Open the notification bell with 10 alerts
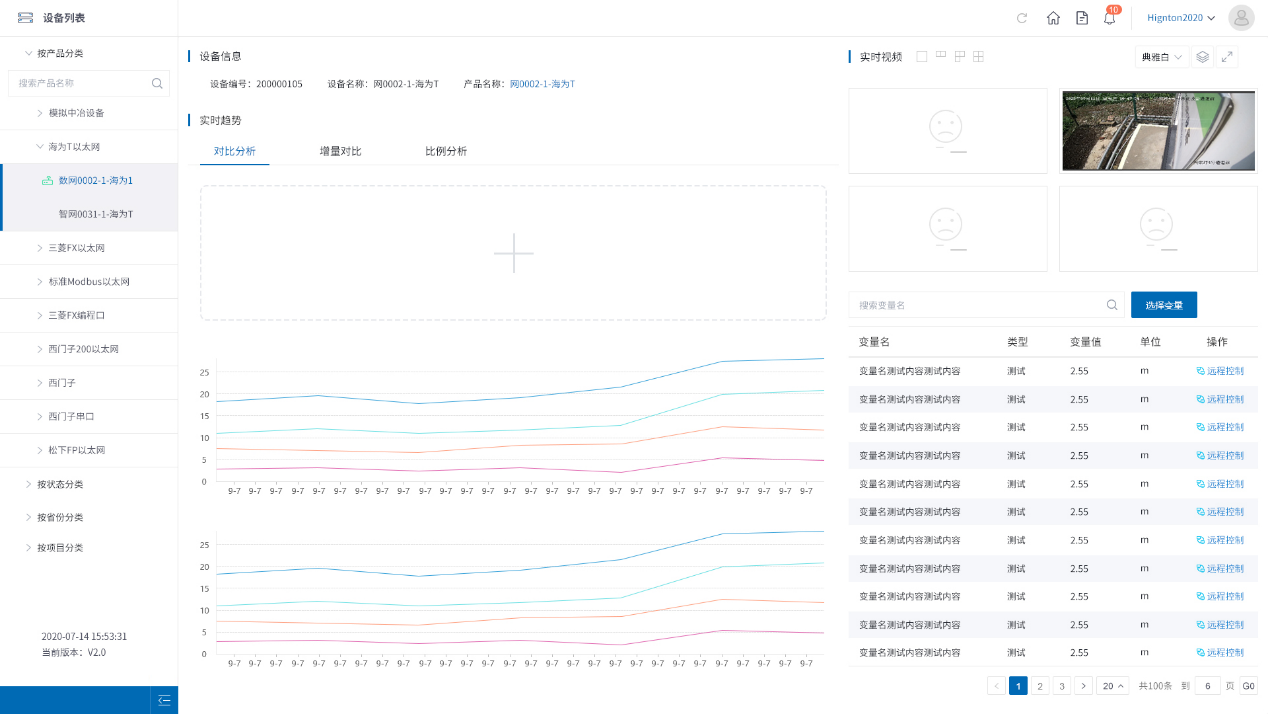This screenshot has height=714, width=1268. pos(1109,18)
